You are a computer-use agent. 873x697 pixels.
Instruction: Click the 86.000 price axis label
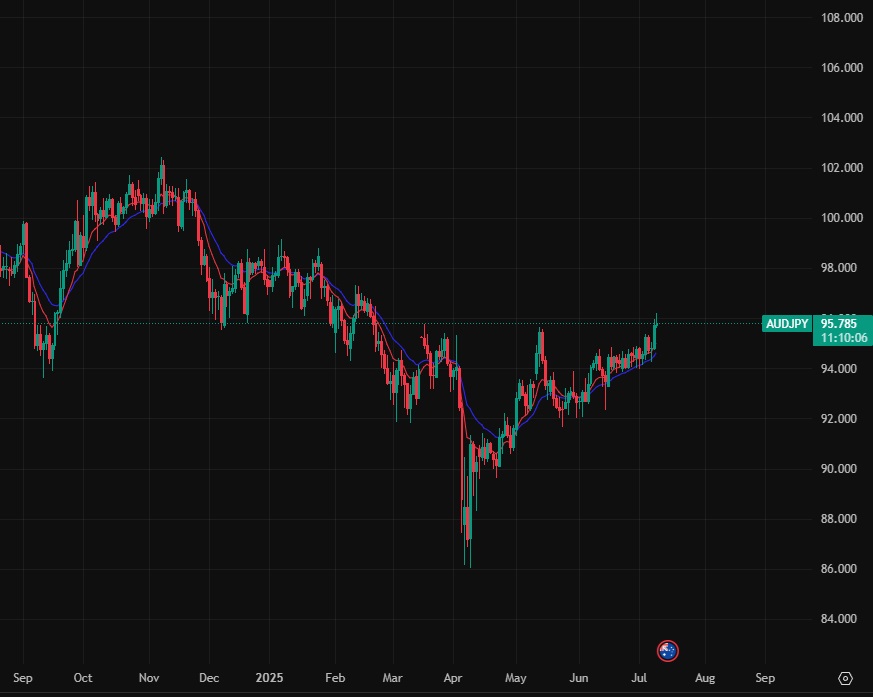tap(838, 568)
